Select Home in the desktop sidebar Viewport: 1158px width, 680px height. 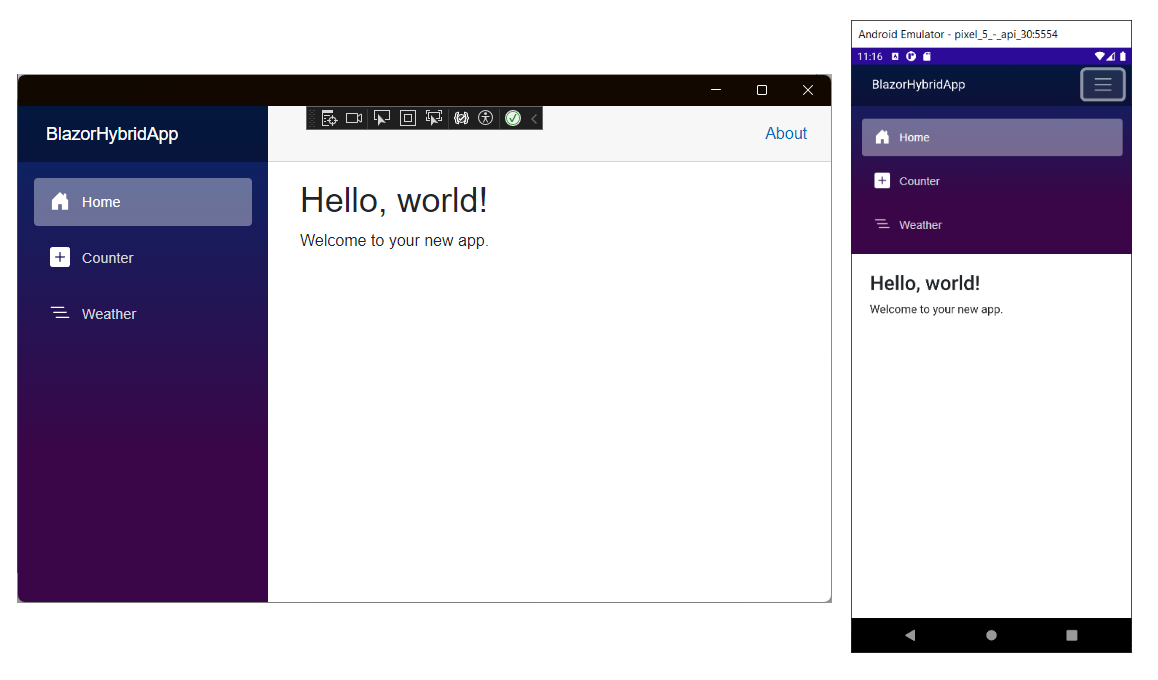(142, 201)
